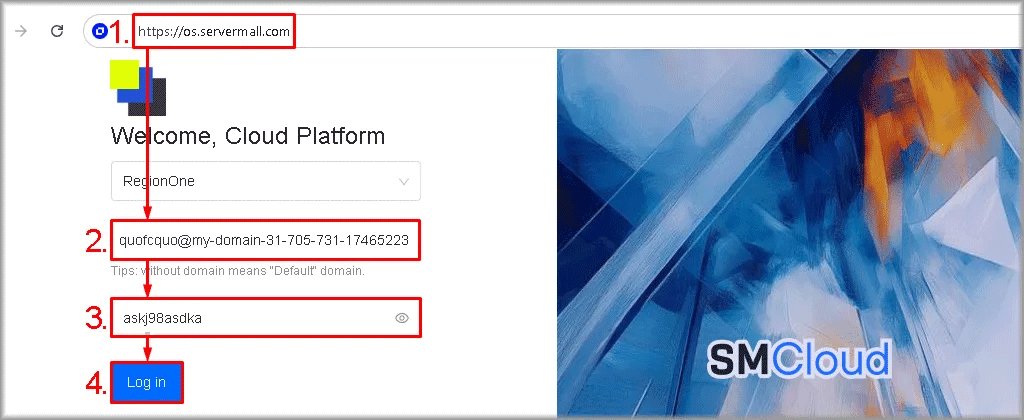Select the "Welcome, Cloud Platform" heading
Viewport: 1024px width, 420px height.
click(247, 136)
